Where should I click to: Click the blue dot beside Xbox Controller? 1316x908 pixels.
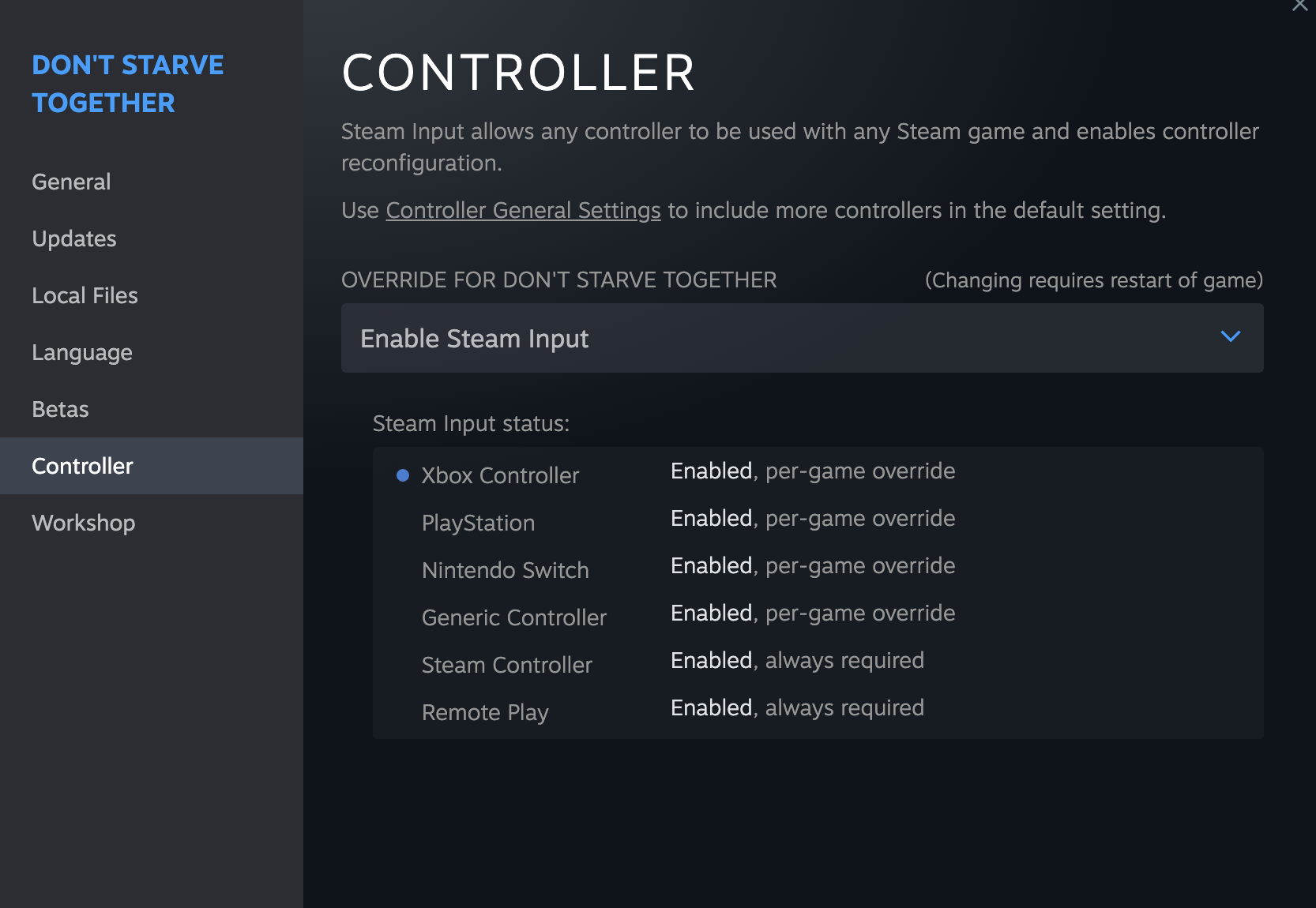pyautogui.click(x=403, y=475)
